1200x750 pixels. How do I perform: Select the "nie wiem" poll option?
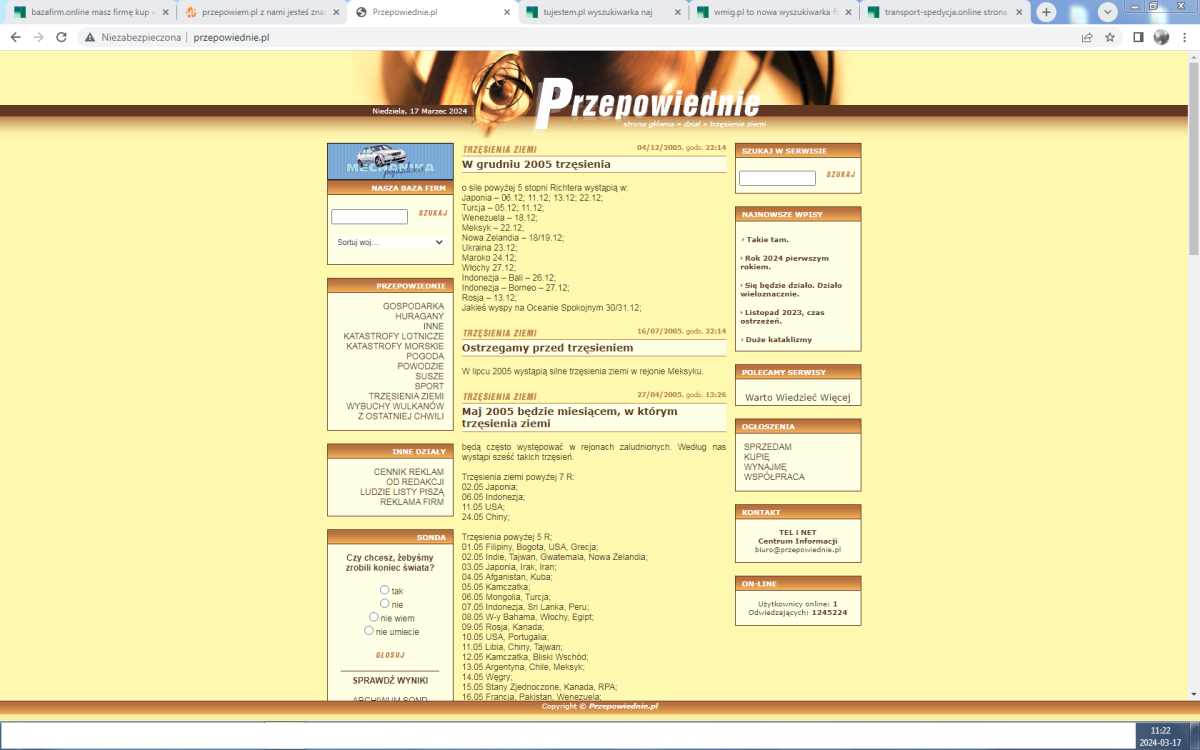[x=374, y=617]
